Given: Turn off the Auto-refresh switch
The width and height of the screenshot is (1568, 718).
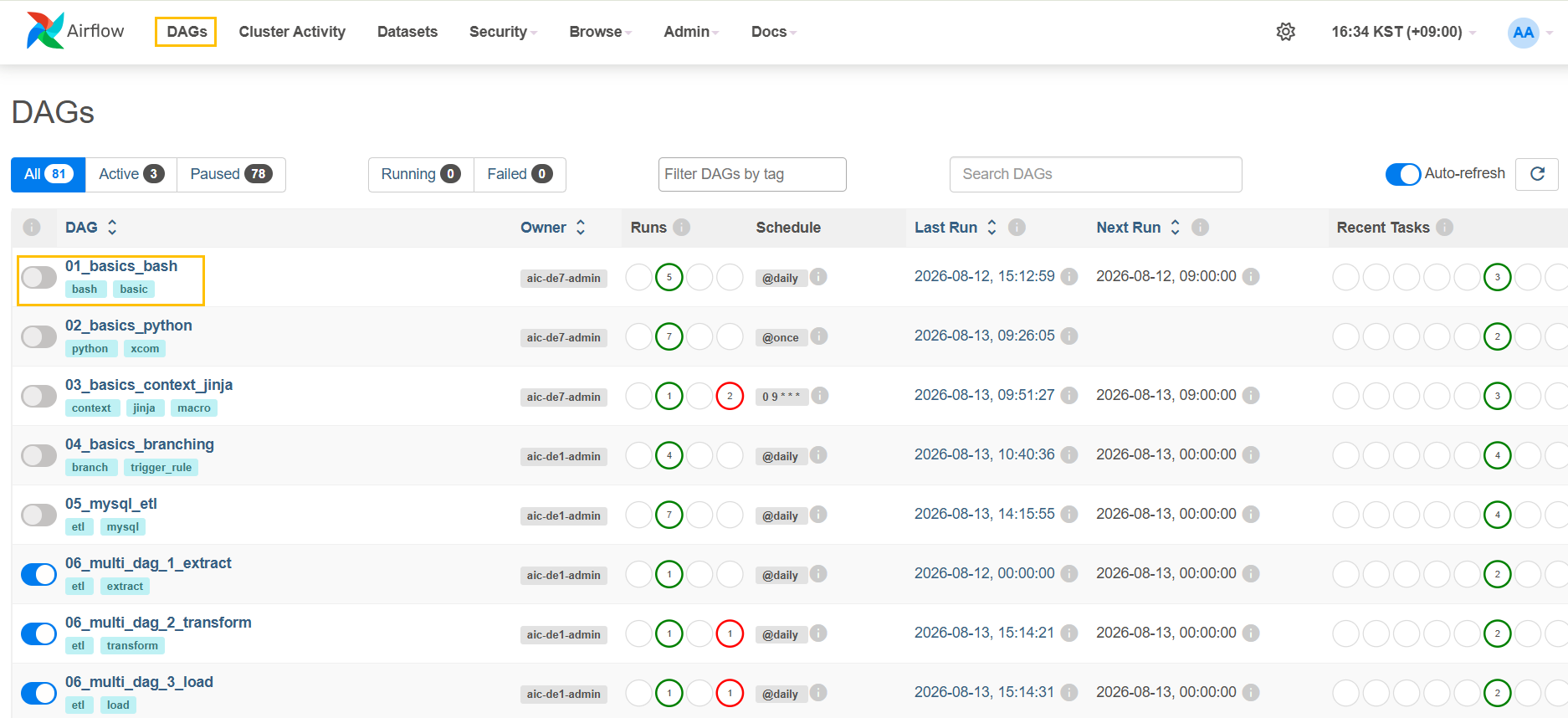Looking at the screenshot, I should click(x=1403, y=174).
